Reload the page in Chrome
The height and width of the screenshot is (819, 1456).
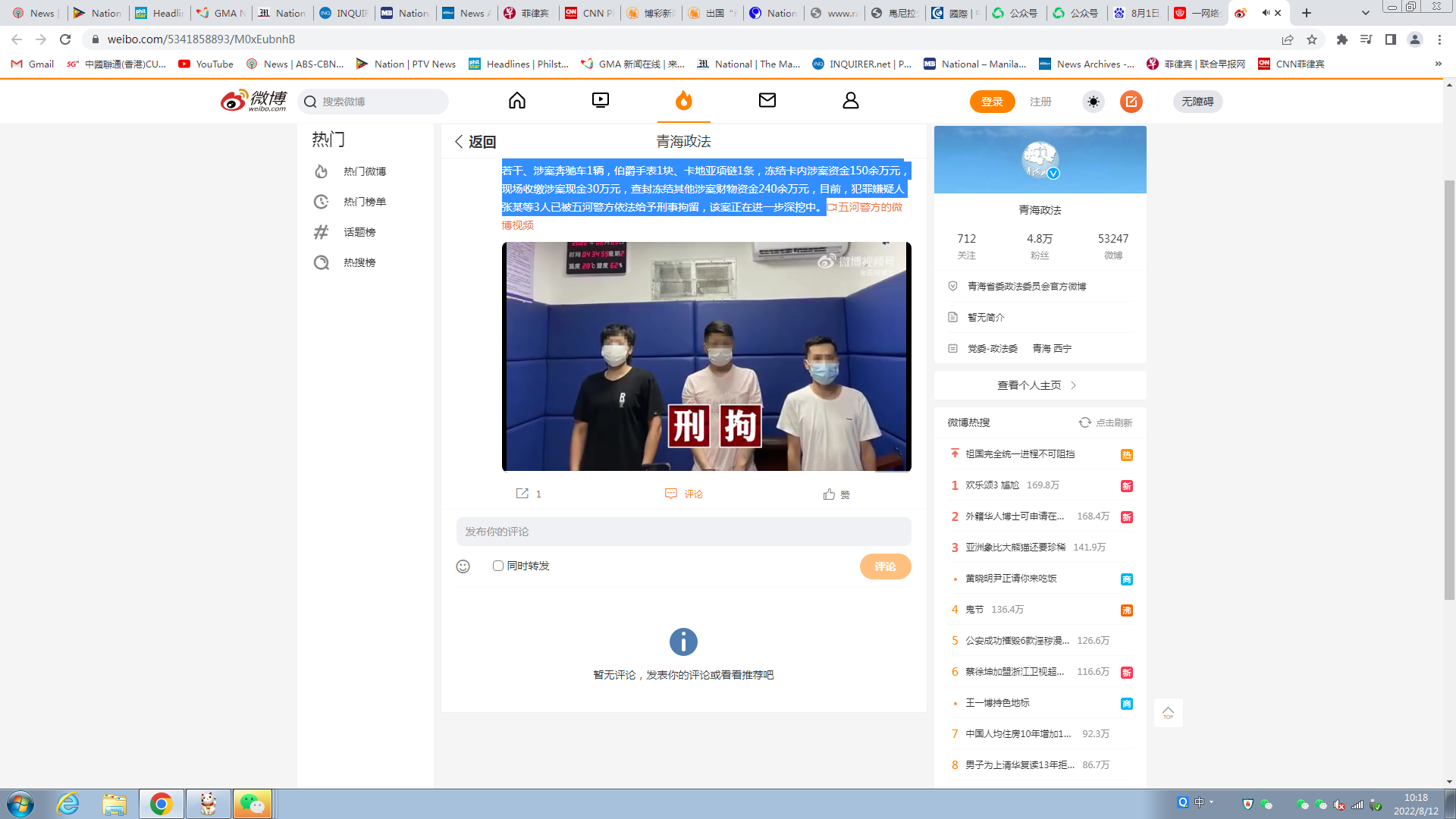(x=65, y=39)
